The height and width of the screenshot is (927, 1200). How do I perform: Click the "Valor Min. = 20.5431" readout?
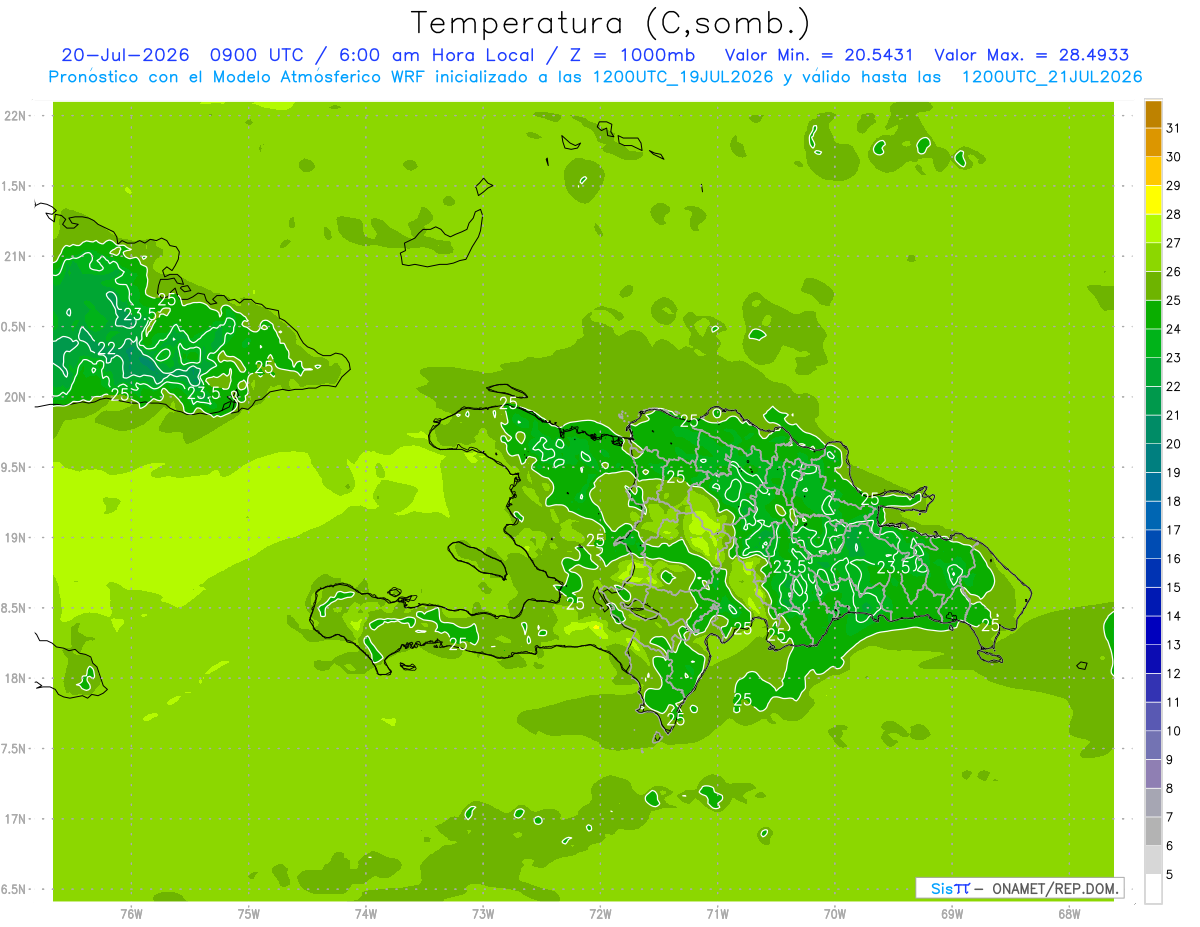click(819, 55)
